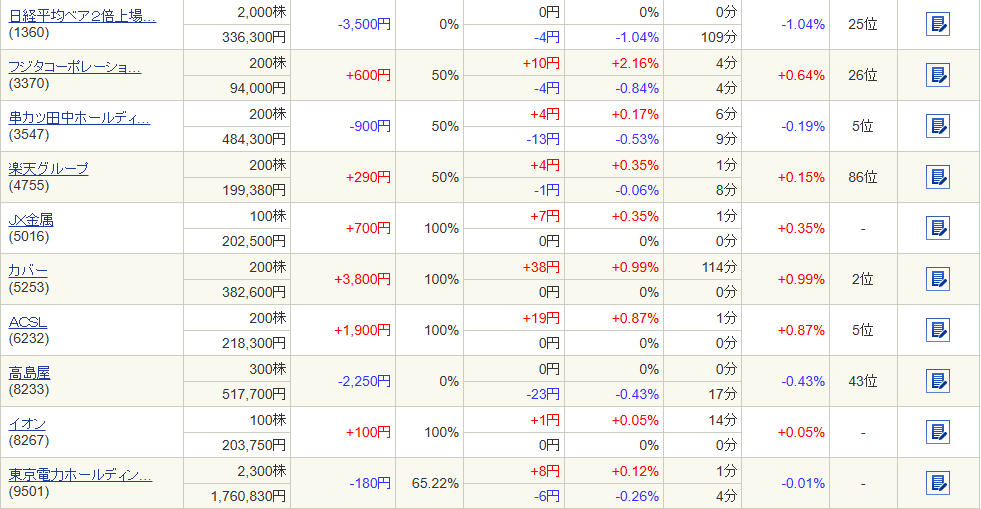Open the memo icon for 東京電力ホールディングス row
Screen dimensions: 981x509
[x=937, y=483]
